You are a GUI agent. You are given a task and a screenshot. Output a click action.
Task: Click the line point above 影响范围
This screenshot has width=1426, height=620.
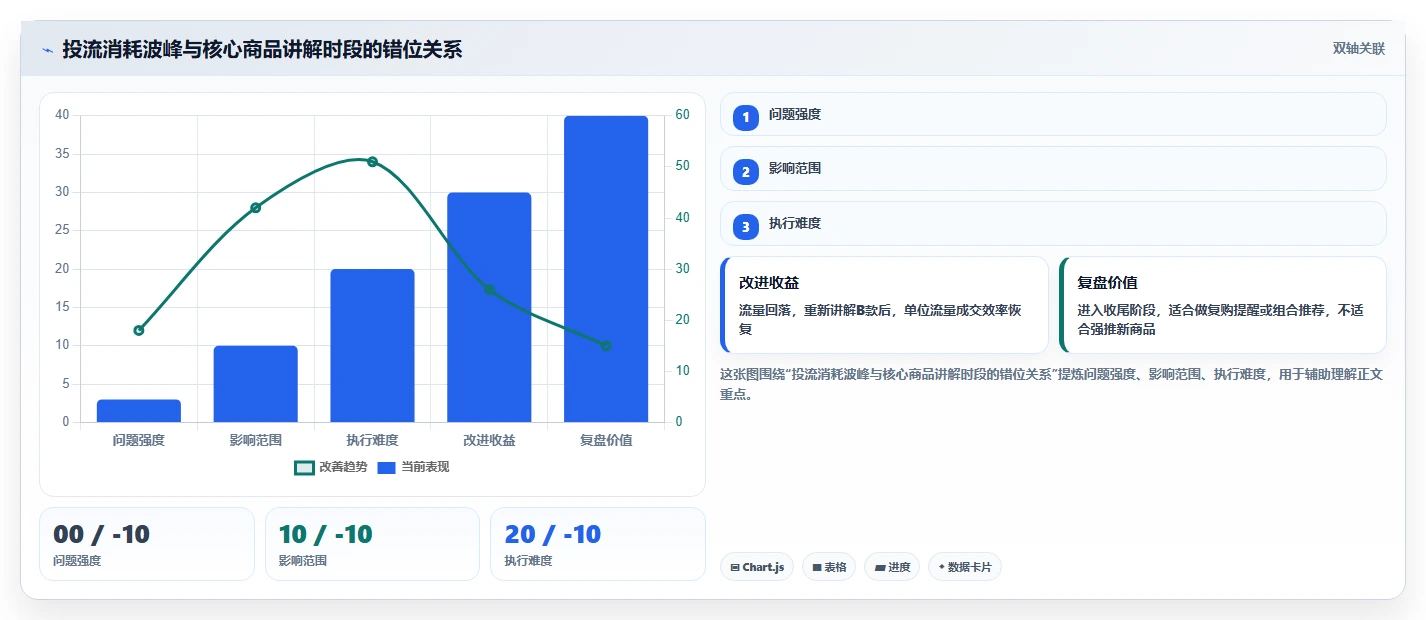coord(255,208)
